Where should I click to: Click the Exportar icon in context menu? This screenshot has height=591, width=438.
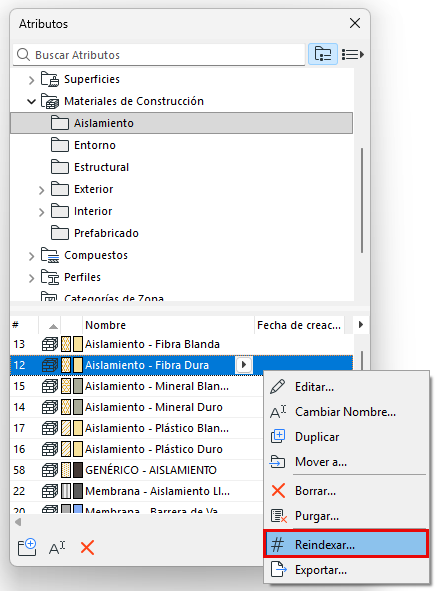click(279, 569)
